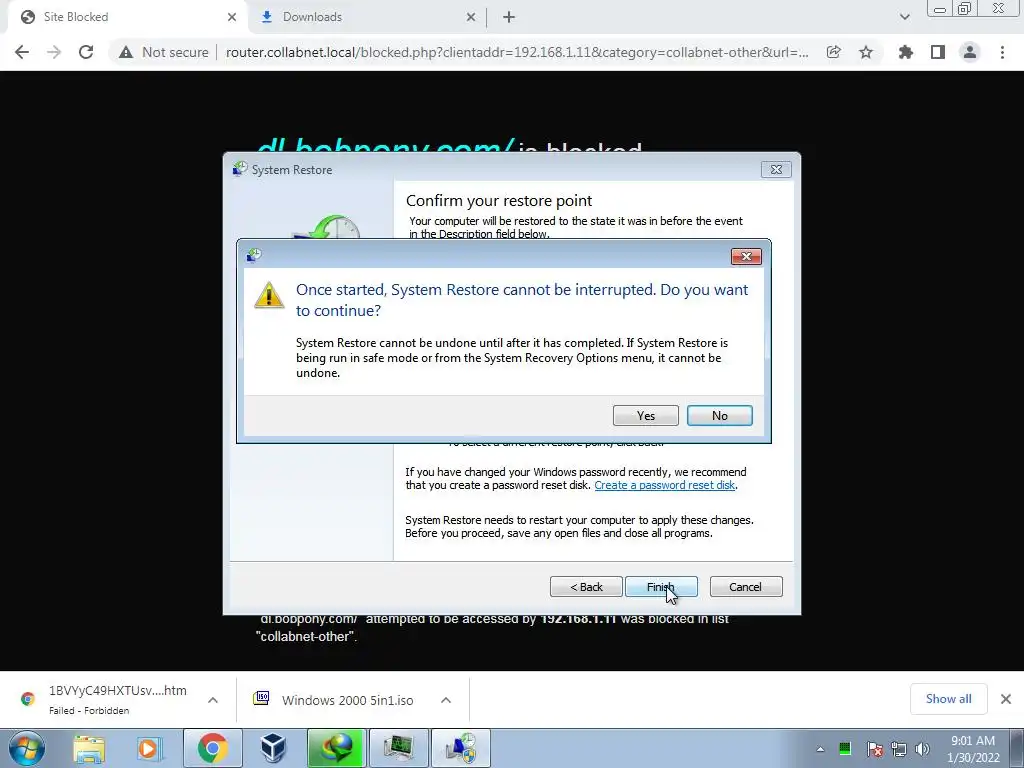Go back with the < Back button
This screenshot has width=1024, height=768.
click(x=586, y=586)
